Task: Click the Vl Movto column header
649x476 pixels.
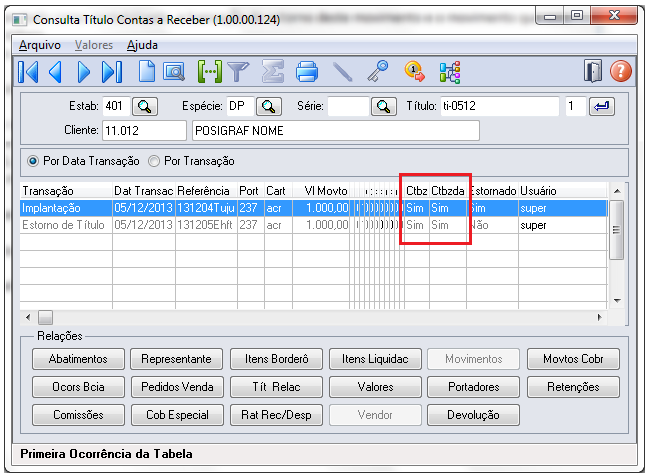Action: pyautogui.click(x=321, y=191)
